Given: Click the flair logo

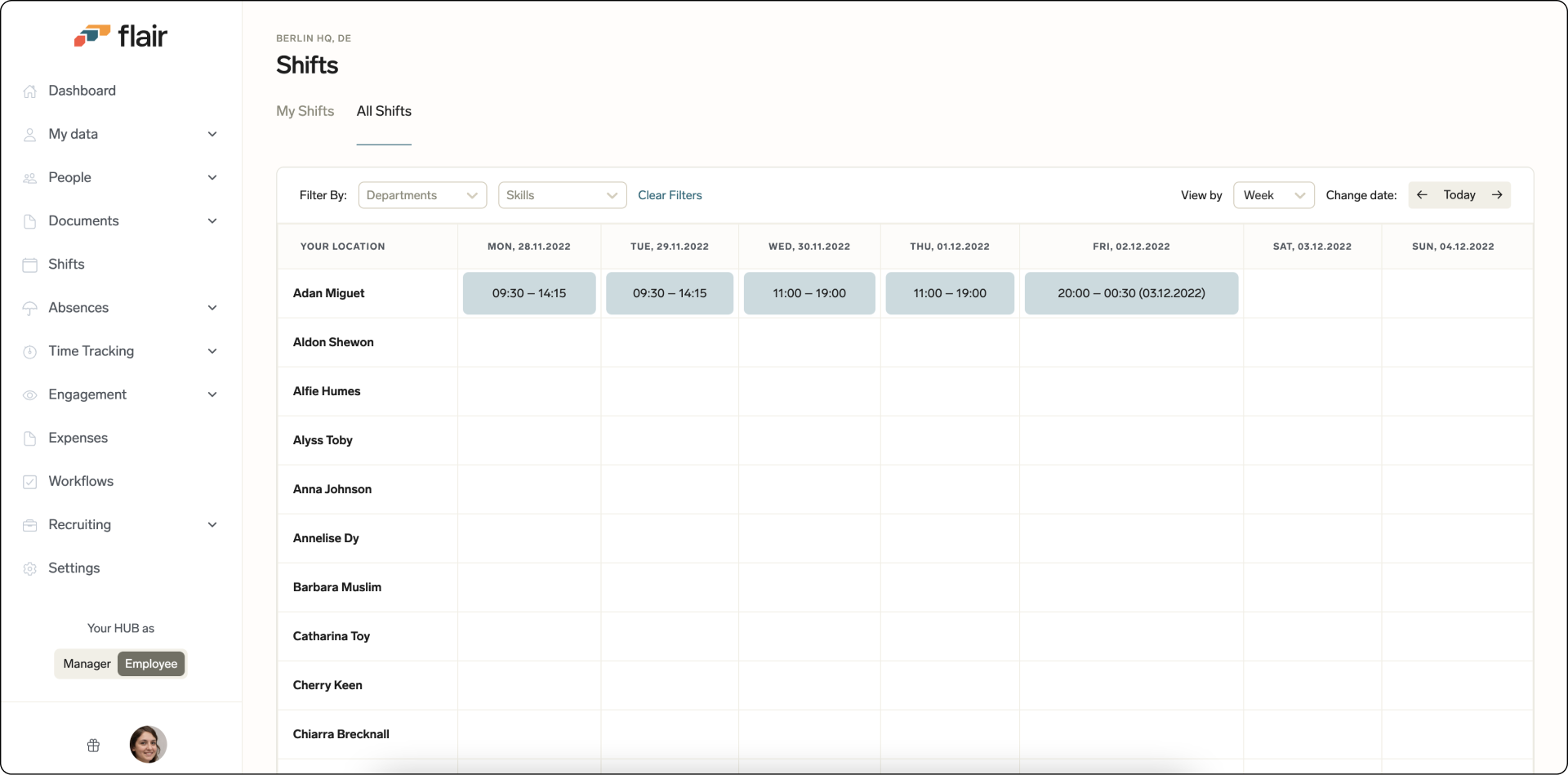Looking at the screenshot, I should coord(121,35).
